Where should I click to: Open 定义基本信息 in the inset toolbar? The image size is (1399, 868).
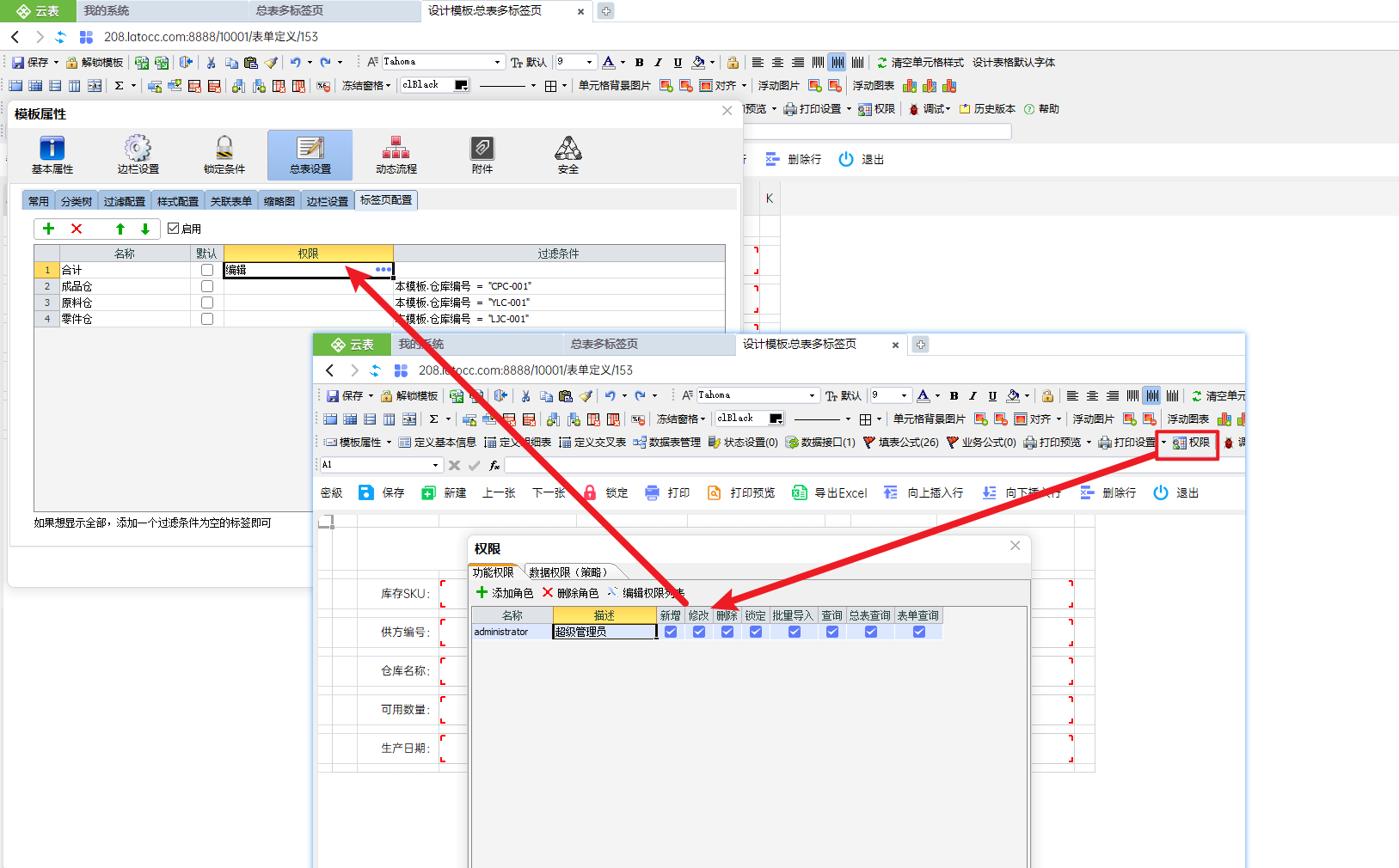pyautogui.click(x=437, y=443)
